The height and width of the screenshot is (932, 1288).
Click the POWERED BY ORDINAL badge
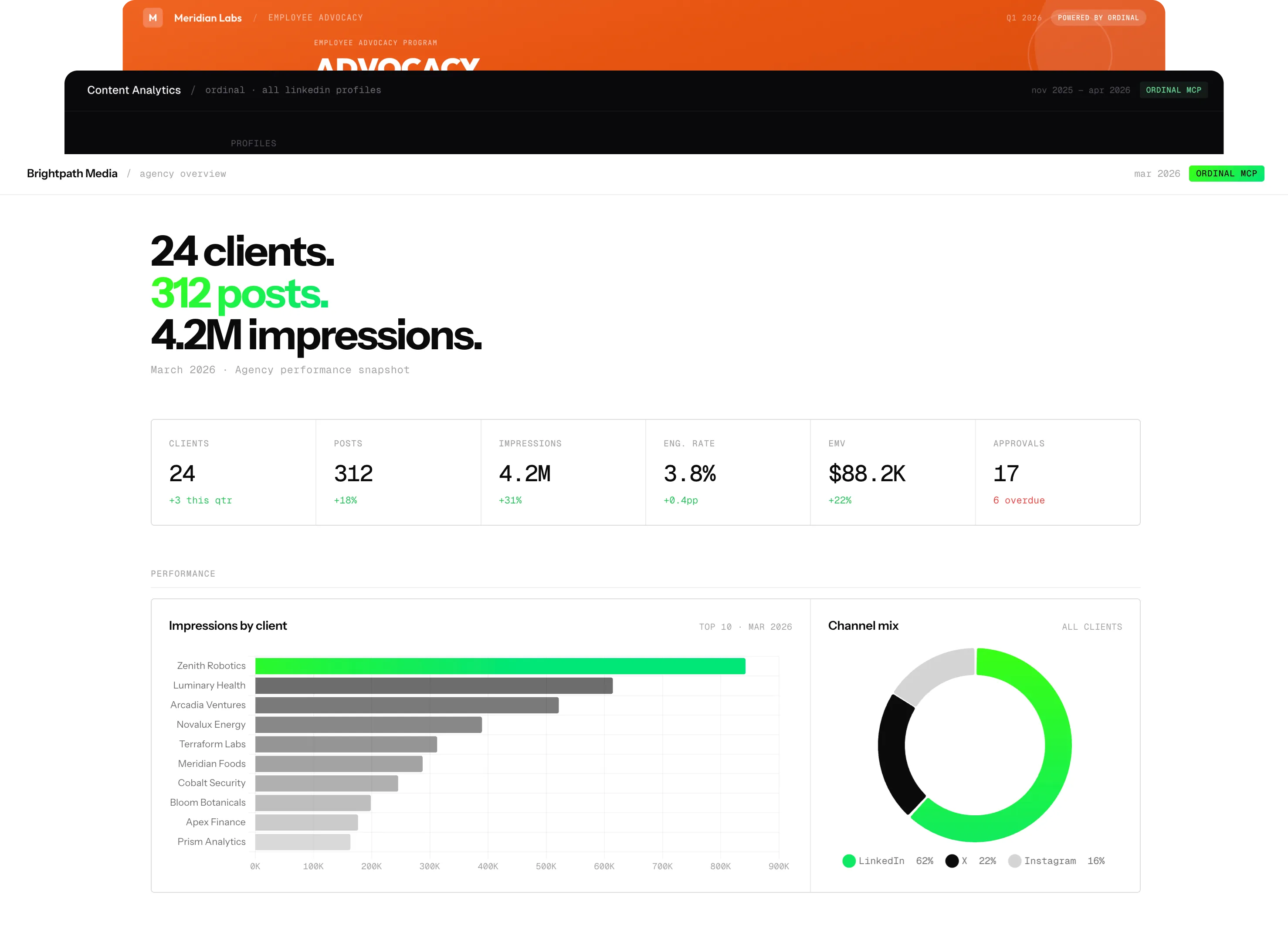tap(1098, 17)
